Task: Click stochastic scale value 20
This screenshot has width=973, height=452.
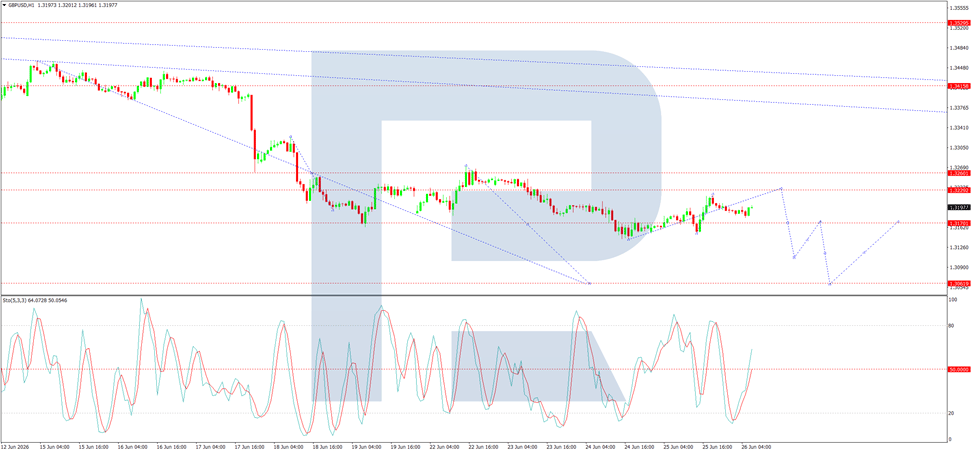Action: 953,413
